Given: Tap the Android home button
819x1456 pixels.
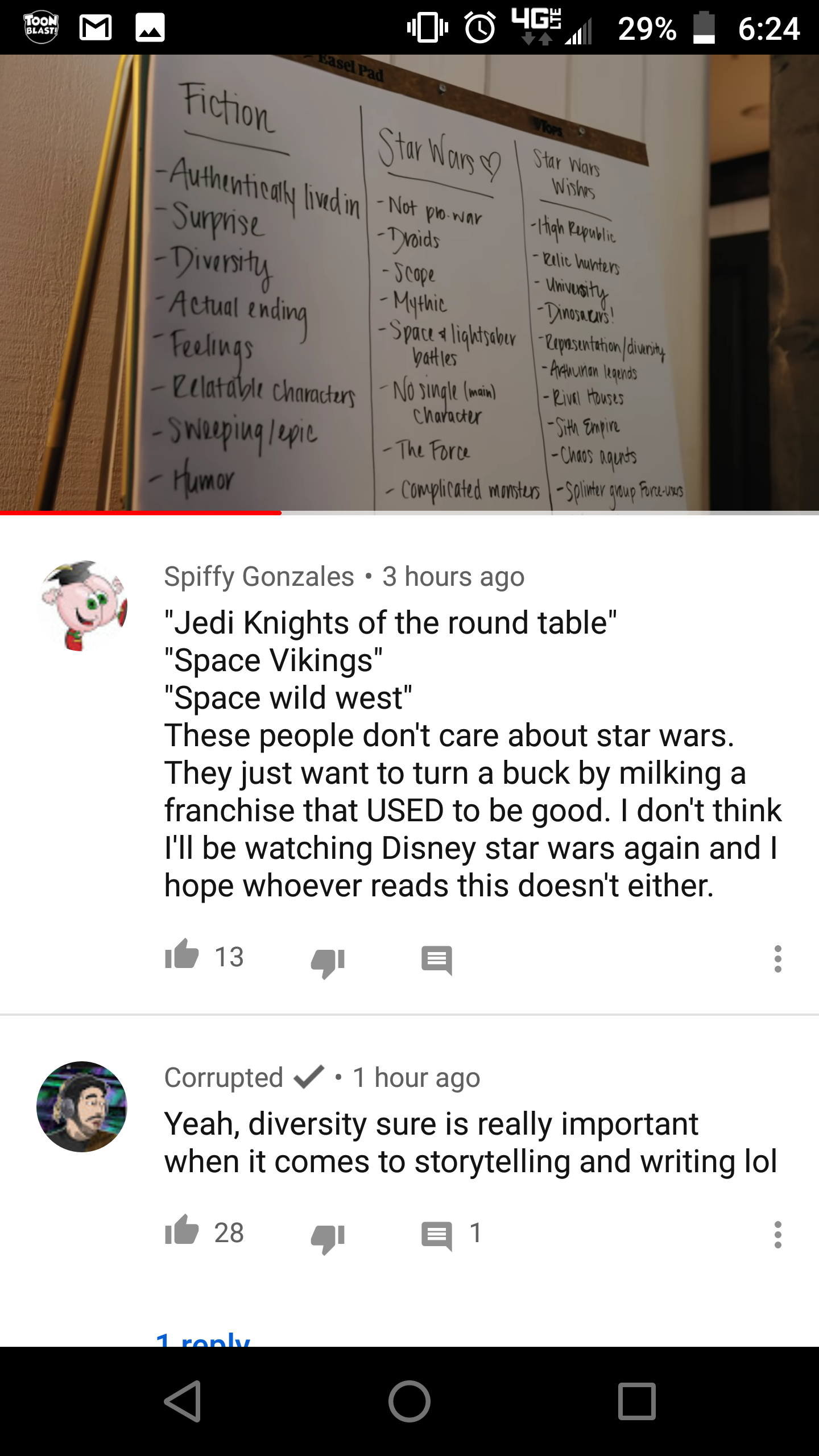Looking at the screenshot, I should (409, 1401).
